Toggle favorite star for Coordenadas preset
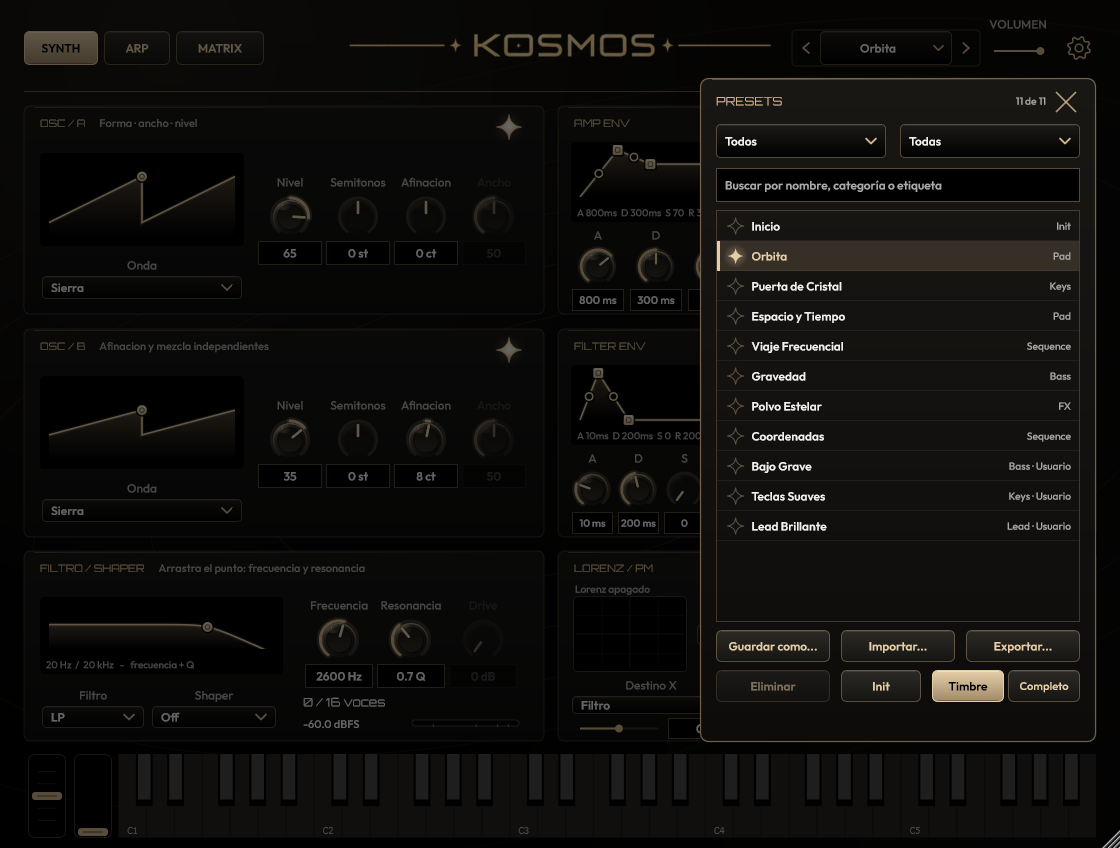The image size is (1120, 848). (735, 437)
